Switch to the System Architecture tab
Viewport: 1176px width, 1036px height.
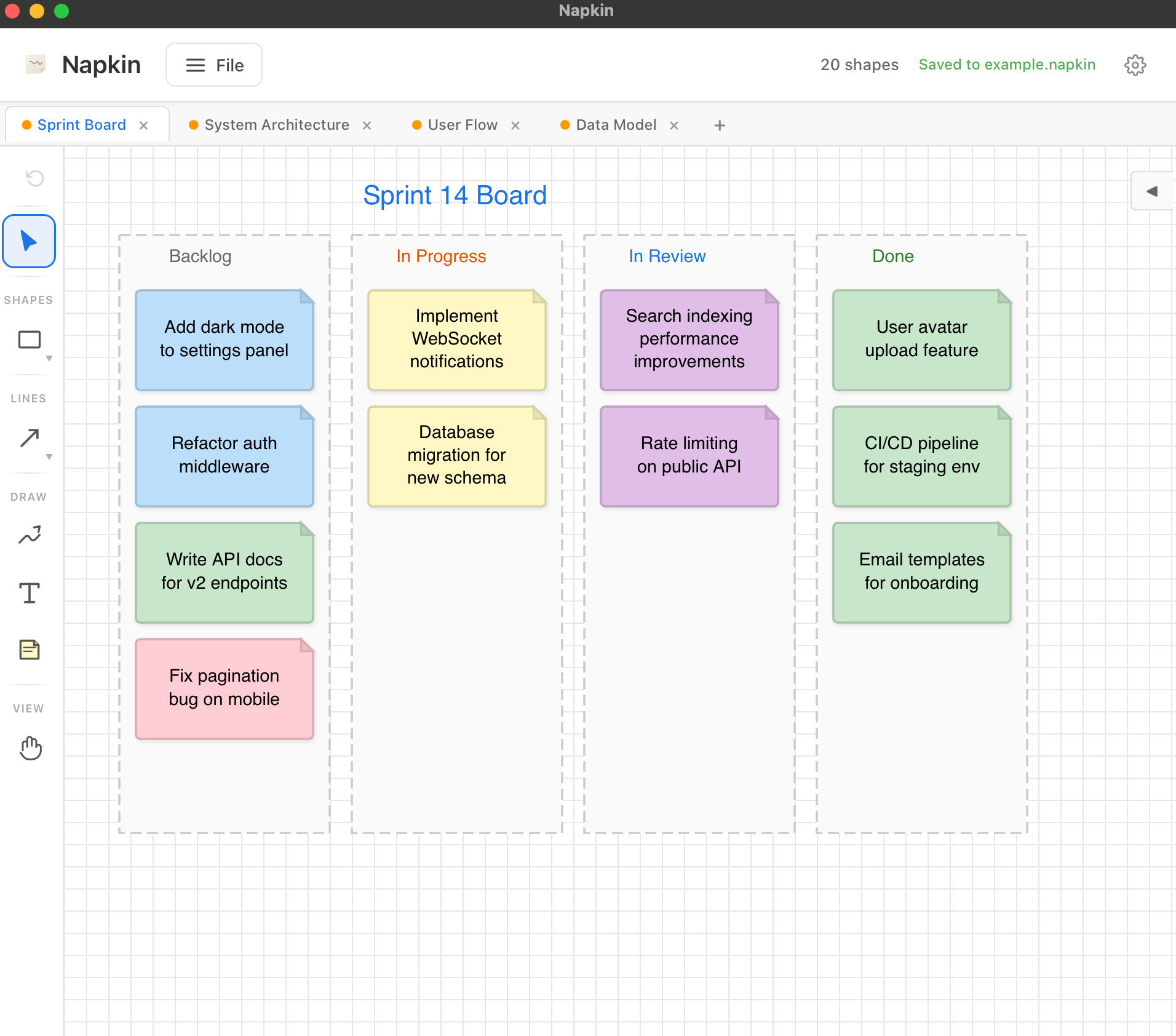(x=276, y=124)
